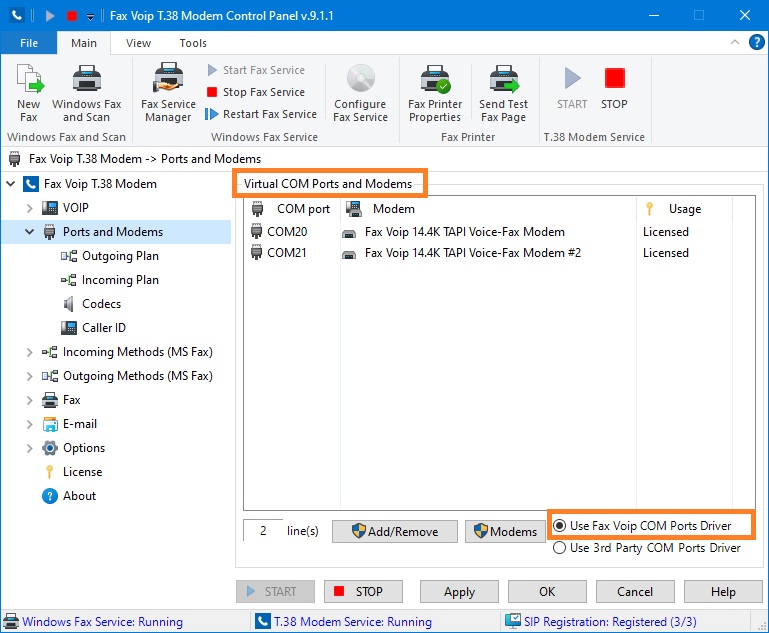Launch Windows Fax and Scan

click(87, 93)
